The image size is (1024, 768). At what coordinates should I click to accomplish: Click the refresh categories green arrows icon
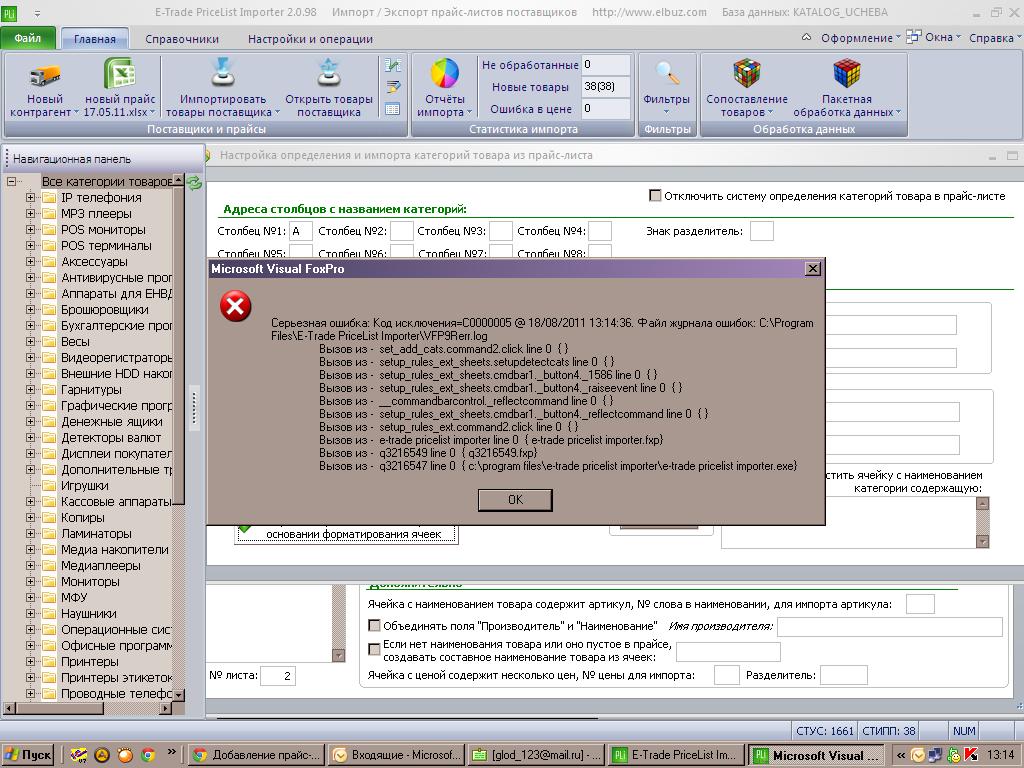click(x=194, y=183)
